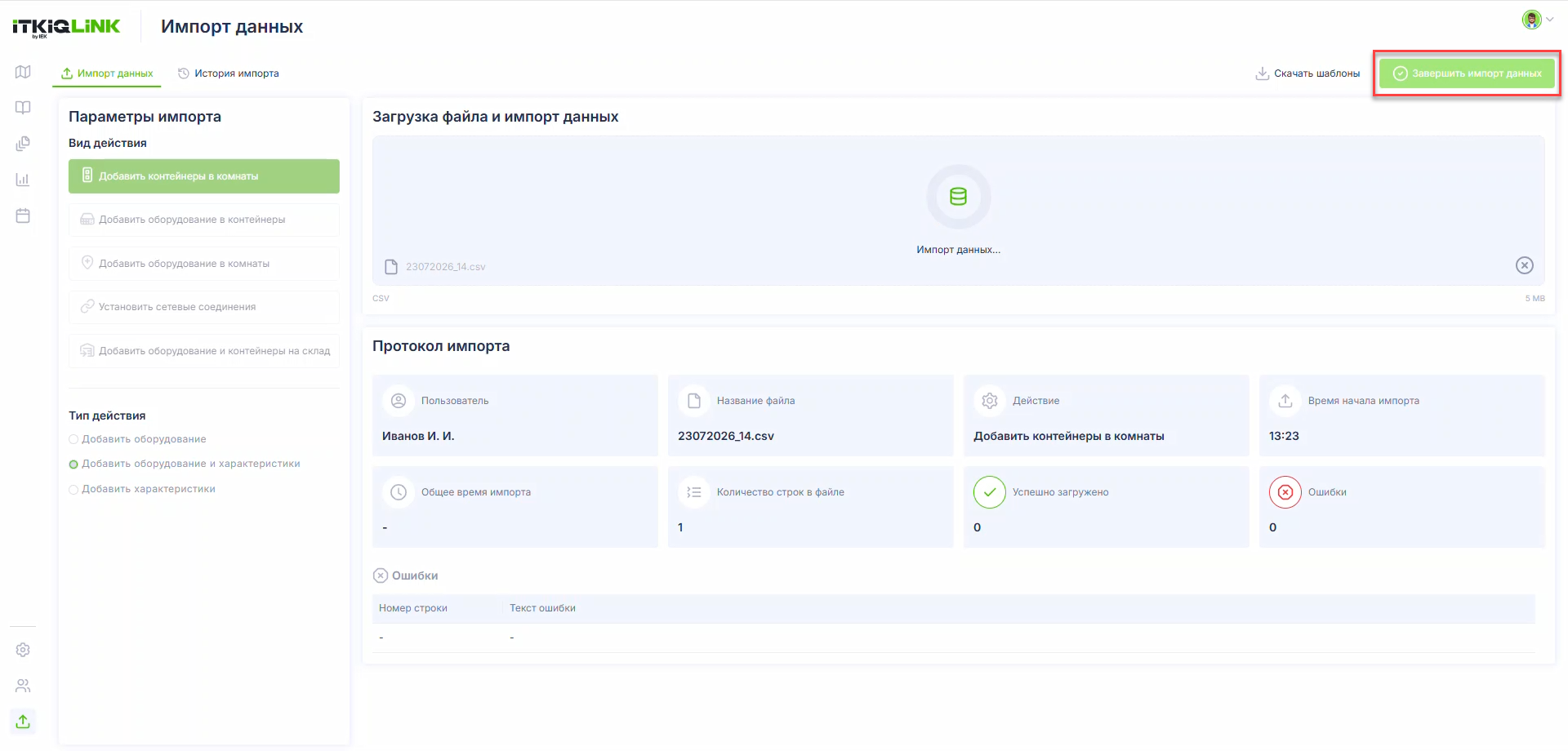The width and height of the screenshot is (1568, 751).
Task: Click the 13:23 start time value
Action: pos(1284,436)
